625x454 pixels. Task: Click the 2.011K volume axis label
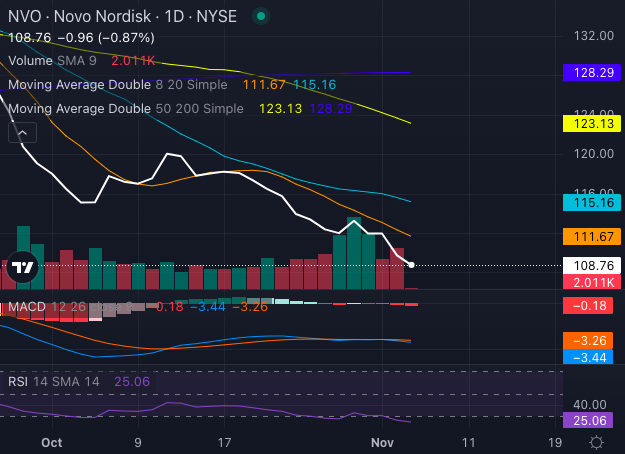click(594, 283)
